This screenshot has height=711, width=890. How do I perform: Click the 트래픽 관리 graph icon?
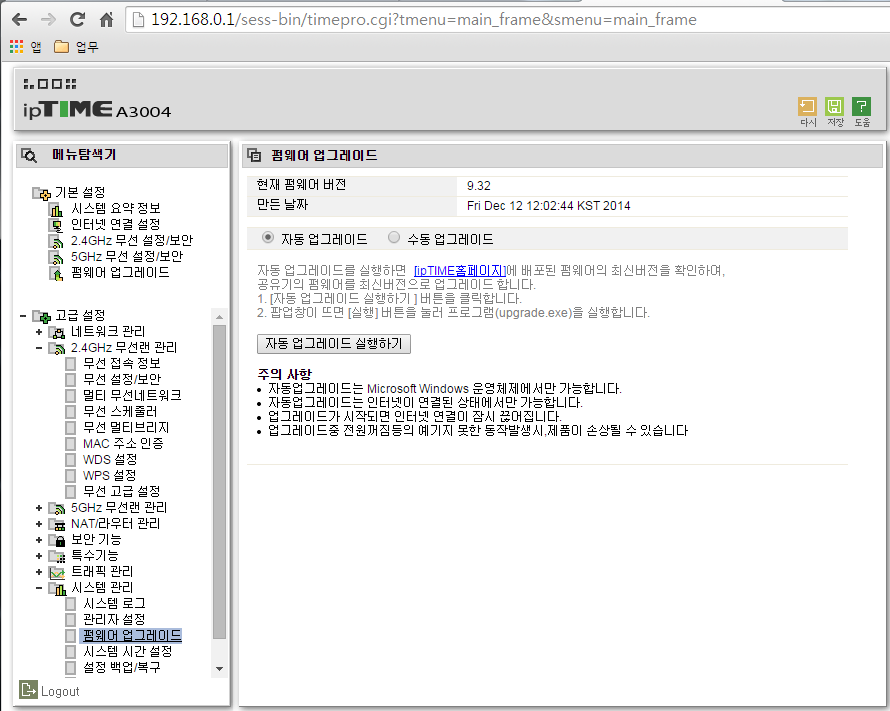(x=57, y=572)
